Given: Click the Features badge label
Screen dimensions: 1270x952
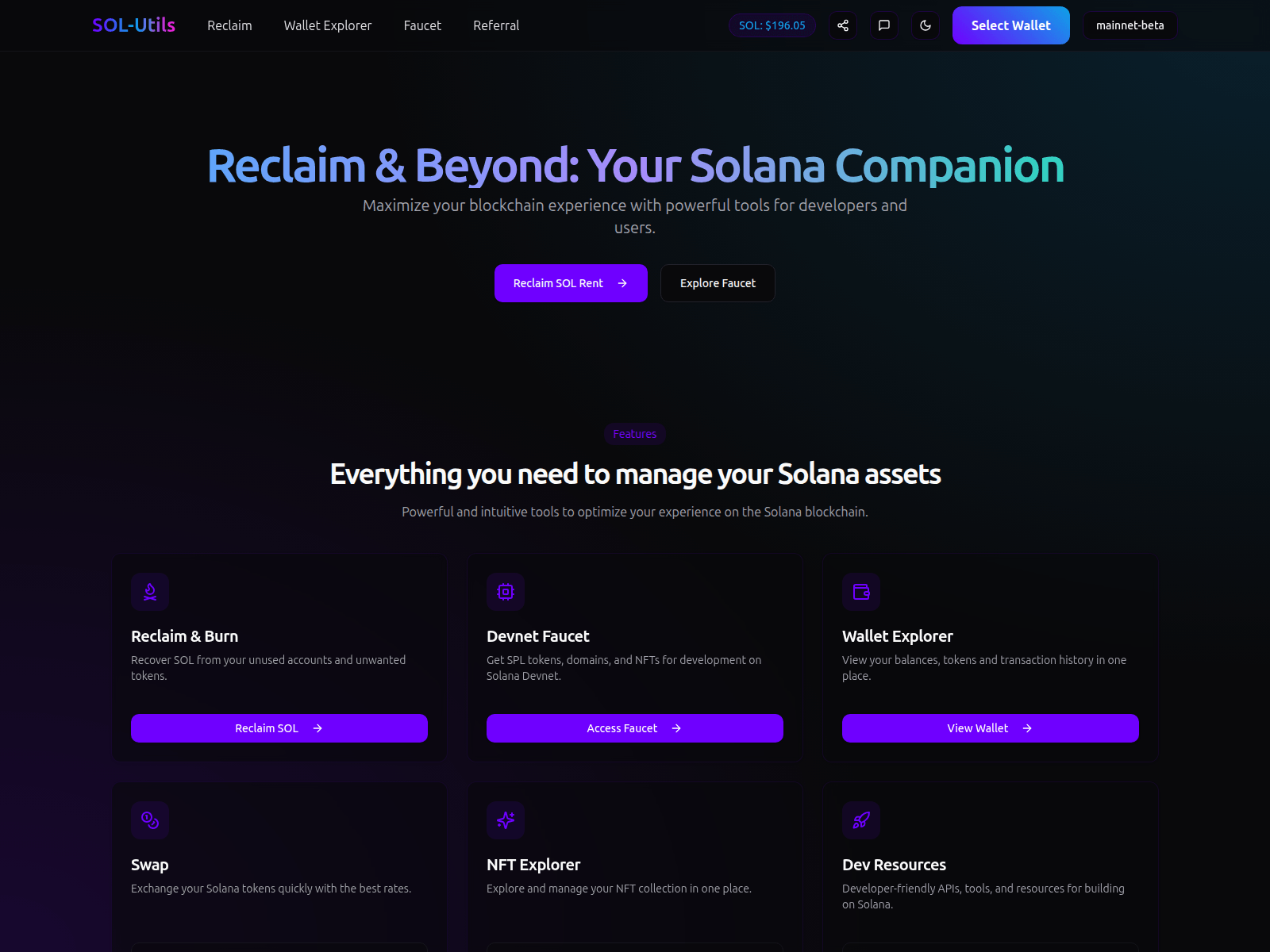Looking at the screenshot, I should point(635,434).
